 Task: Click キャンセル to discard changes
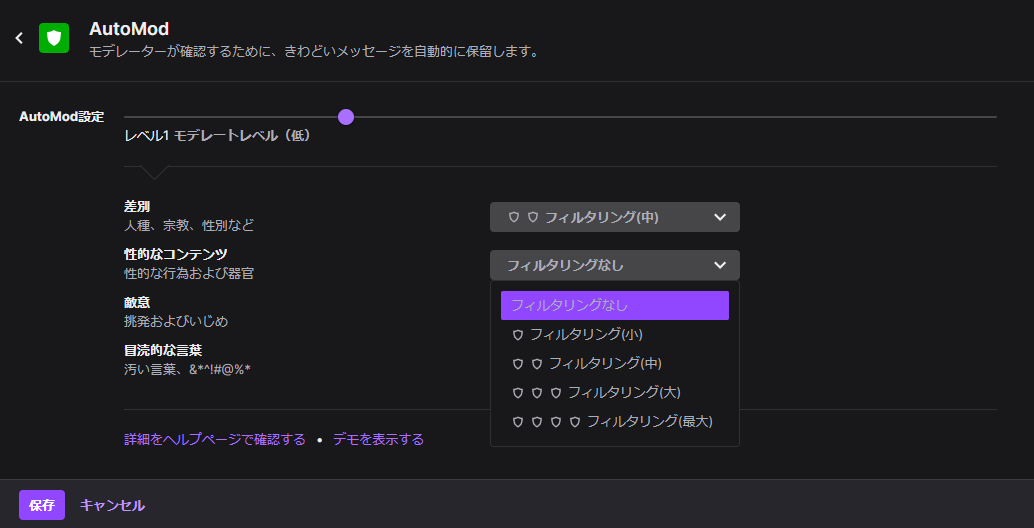click(x=112, y=505)
